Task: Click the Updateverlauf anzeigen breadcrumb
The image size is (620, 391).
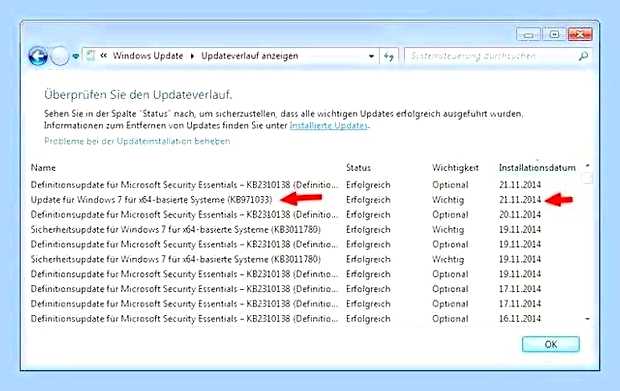Action: pyautogui.click(x=250, y=56)
